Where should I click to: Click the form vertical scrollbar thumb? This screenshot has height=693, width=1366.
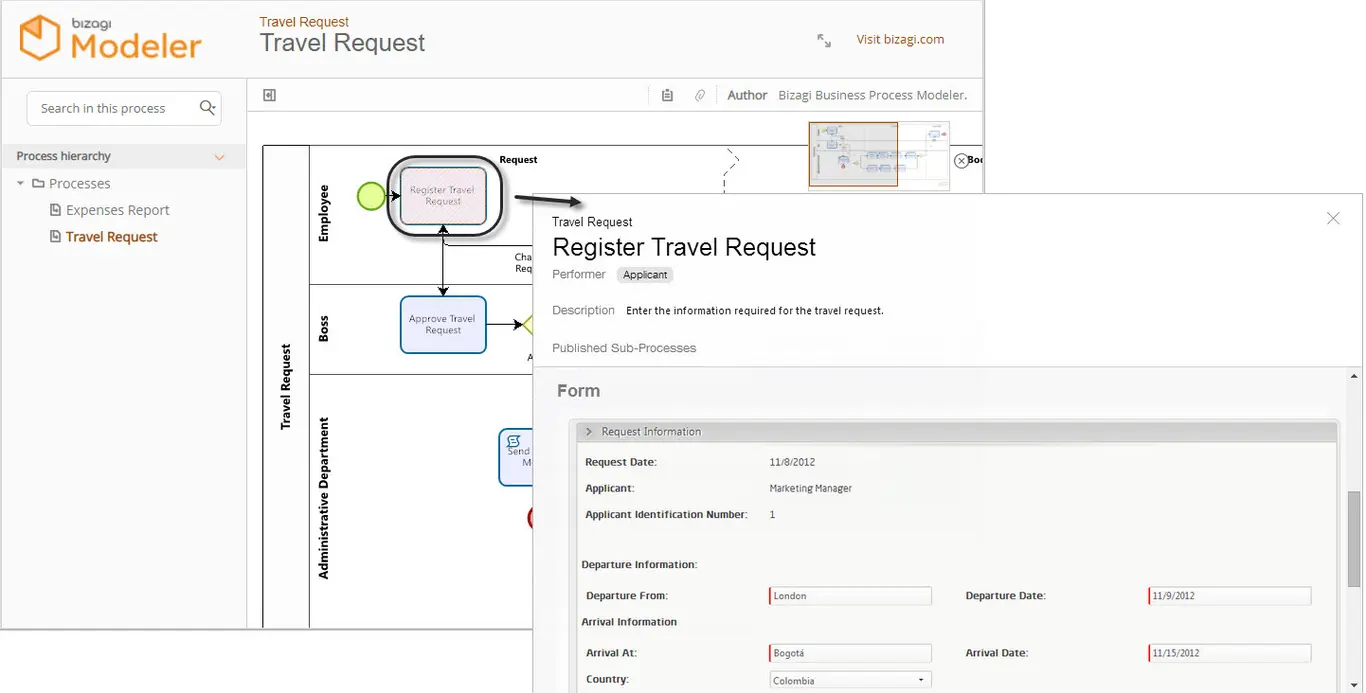tap(1354, 538)
